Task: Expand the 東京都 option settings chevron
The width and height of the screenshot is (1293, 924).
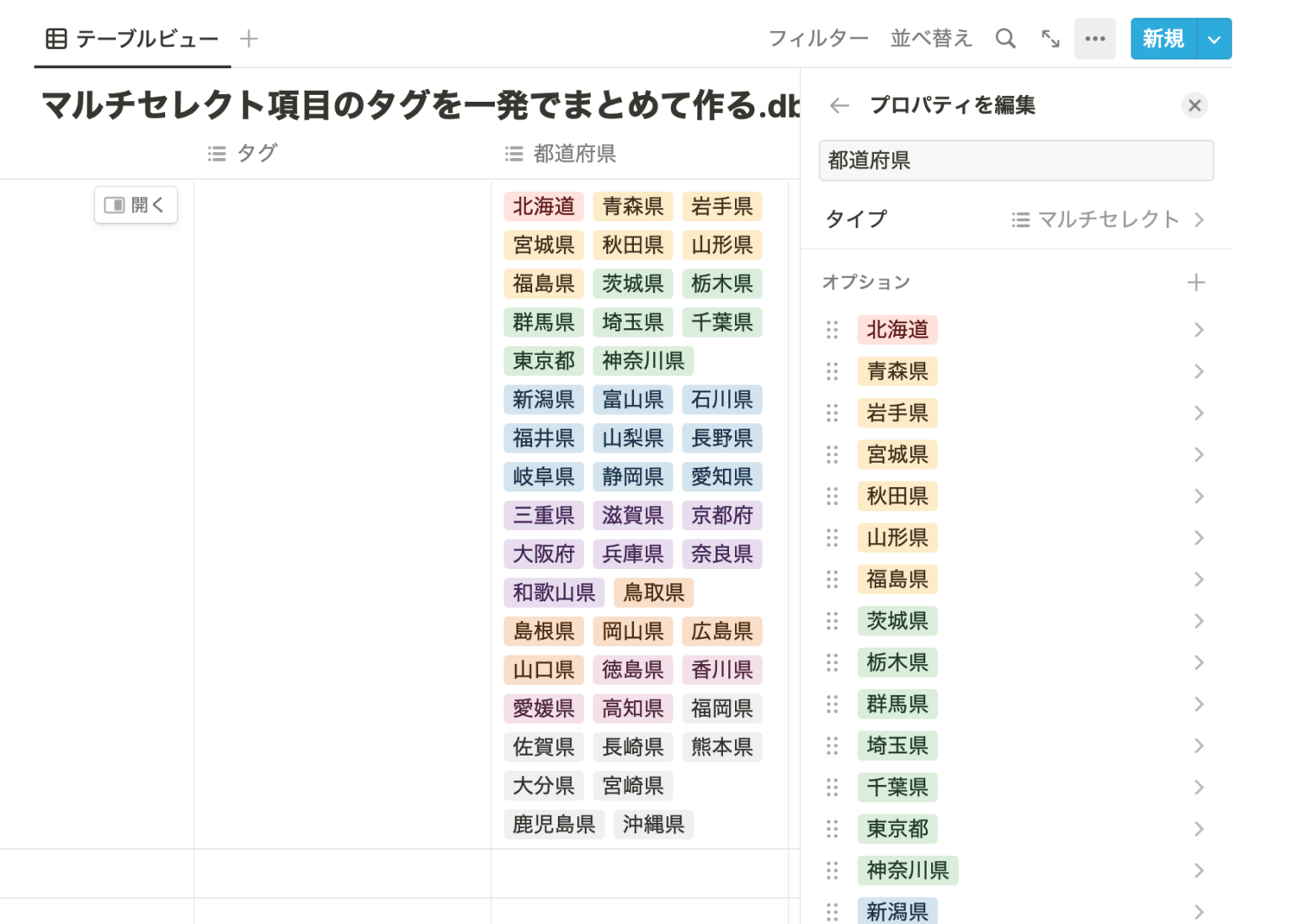Action: [1199, 829]
